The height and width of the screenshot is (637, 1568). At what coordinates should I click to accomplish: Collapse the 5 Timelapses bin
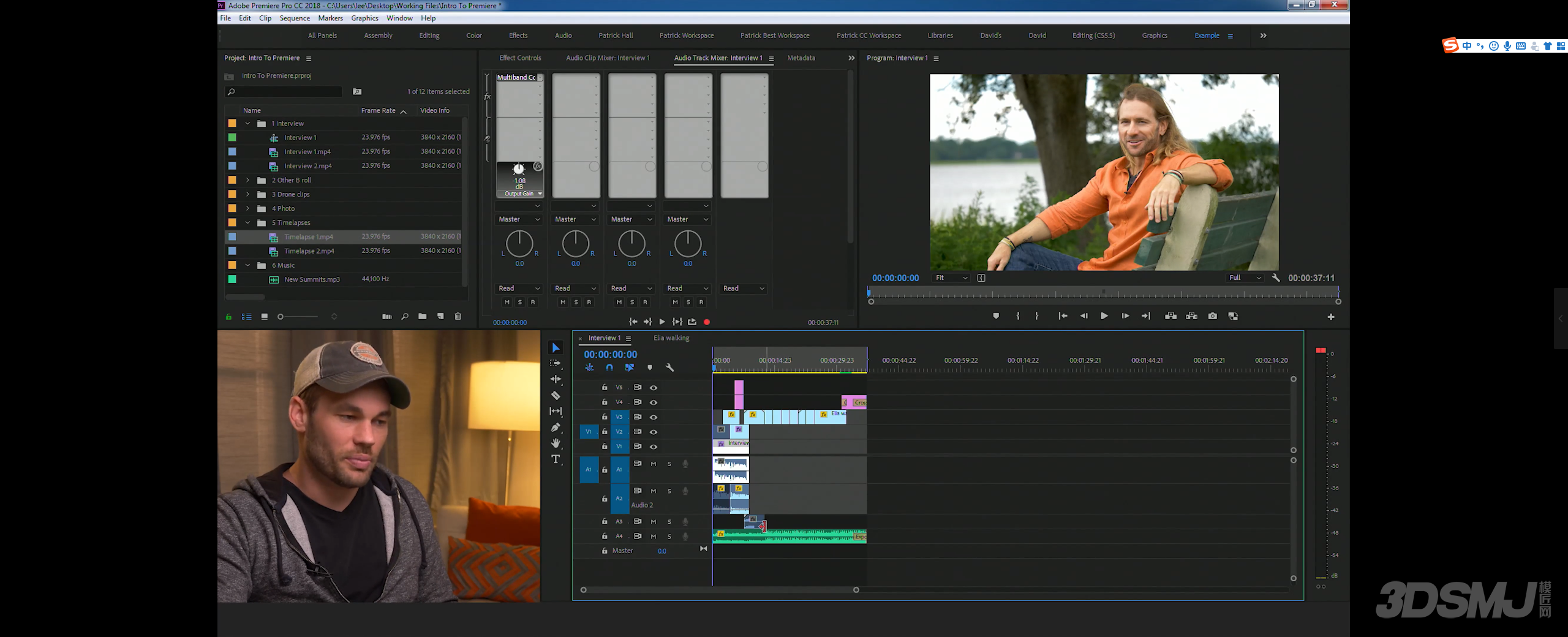[247, 222]
